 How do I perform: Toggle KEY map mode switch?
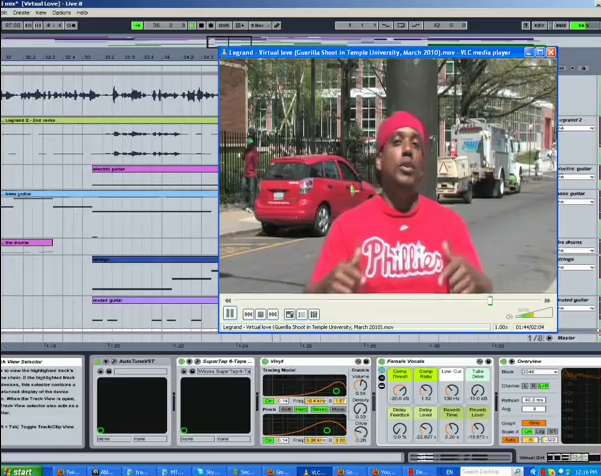point(539,25)
